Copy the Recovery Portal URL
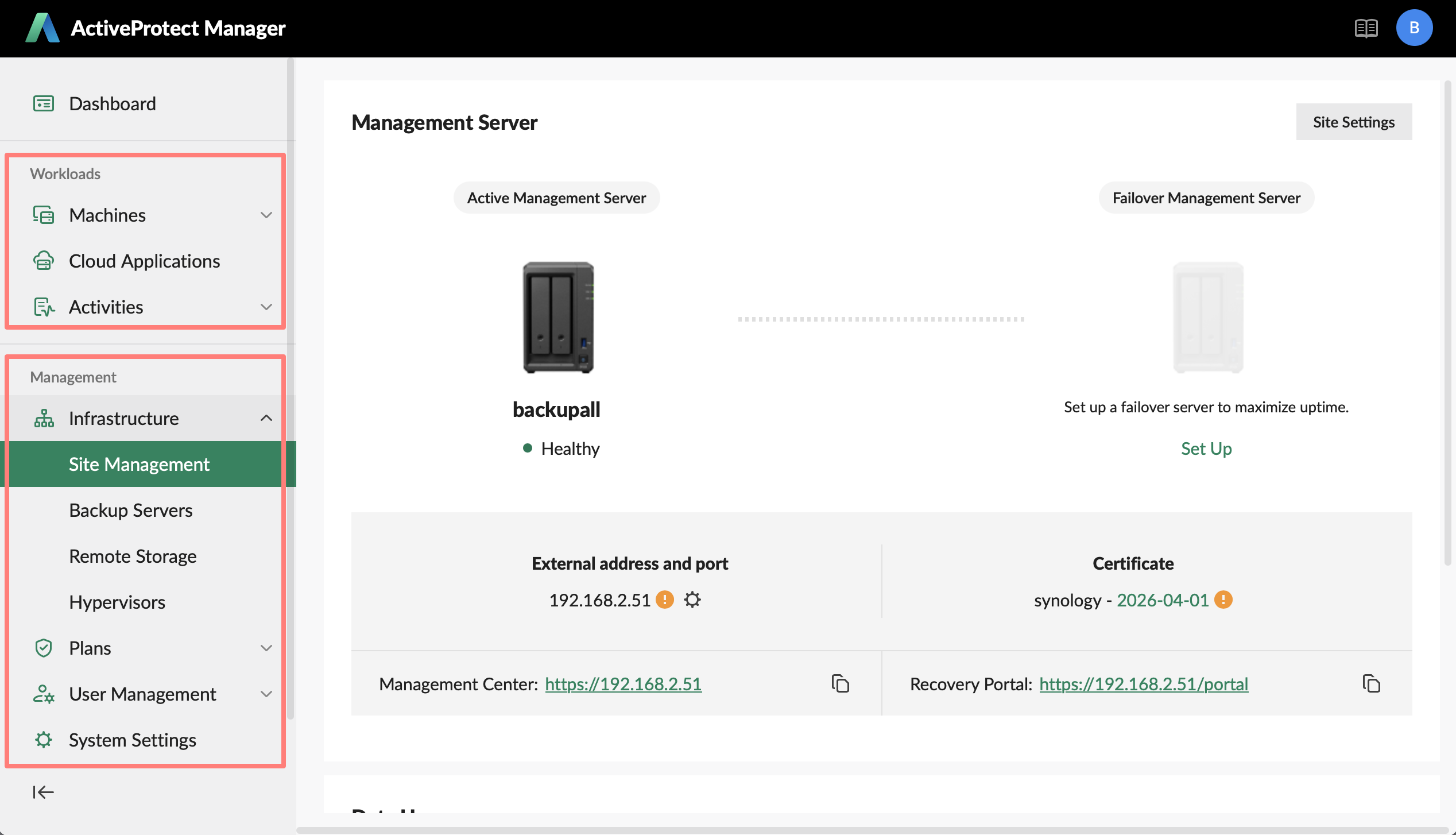 [1371, 683]
